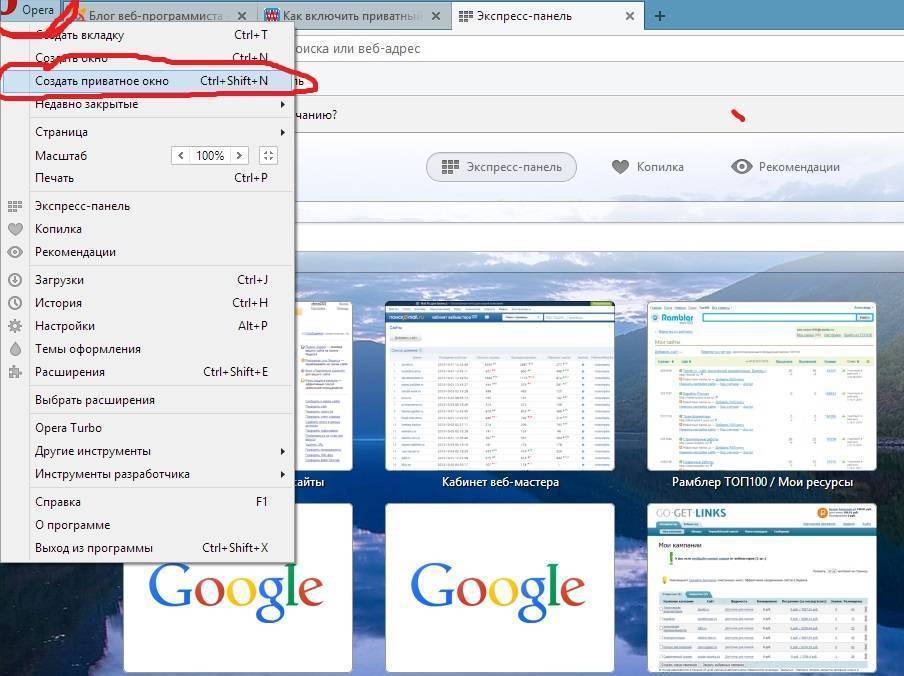
Task: Close the Блог веб-программиста tab
Action: (242, 16)
